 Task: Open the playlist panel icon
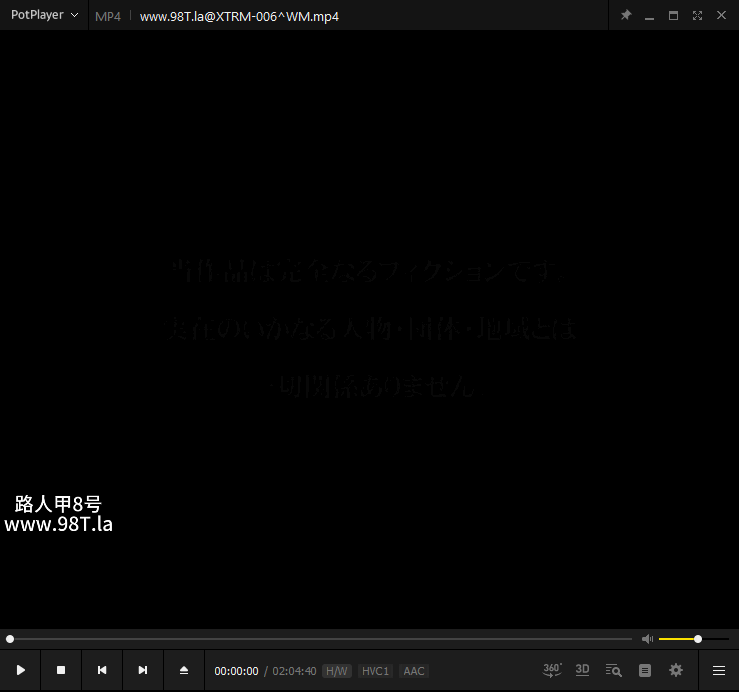tap(645, 670)
